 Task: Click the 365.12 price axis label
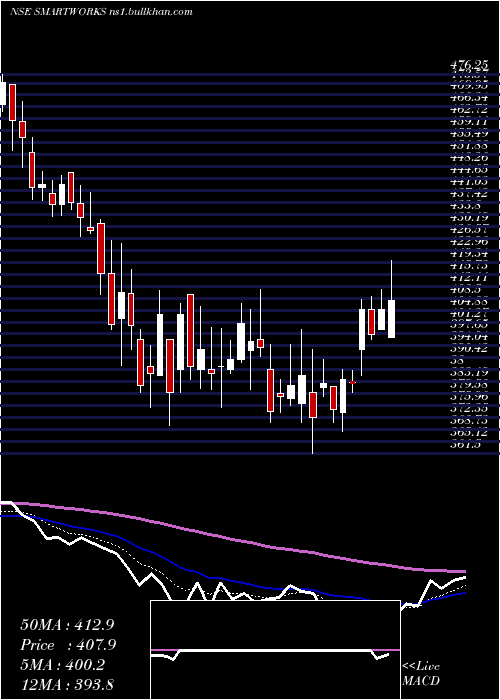pos(469,433)
